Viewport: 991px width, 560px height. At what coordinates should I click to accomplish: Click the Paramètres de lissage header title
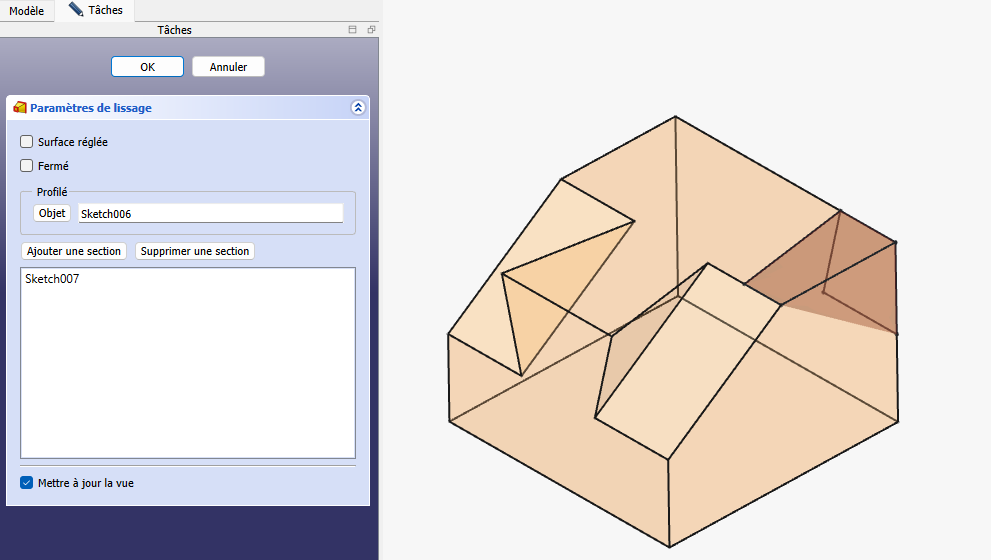(x=91, y=108)
